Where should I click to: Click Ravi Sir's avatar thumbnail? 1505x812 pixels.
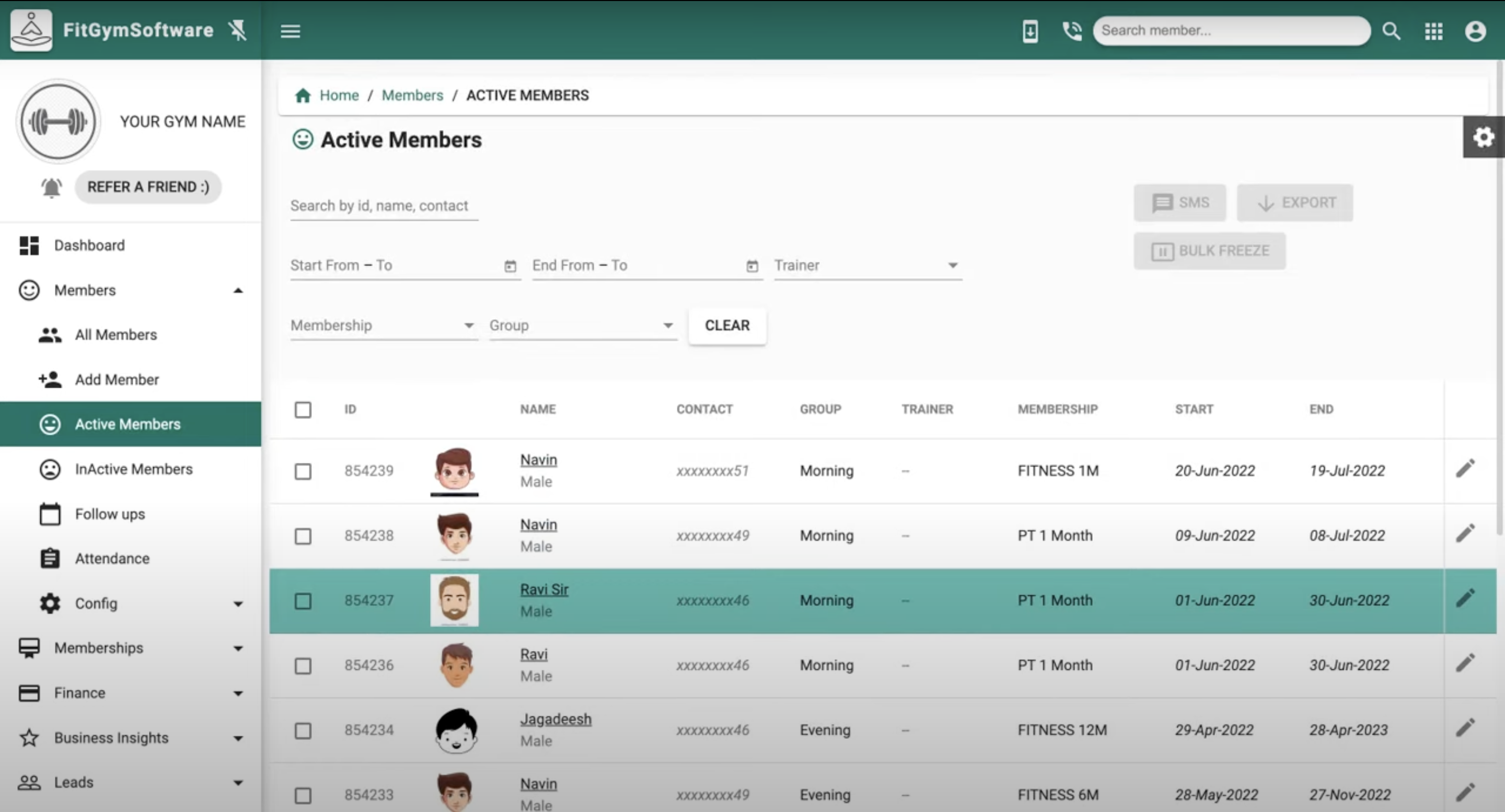pyautogui.click(x=454, y=600)
